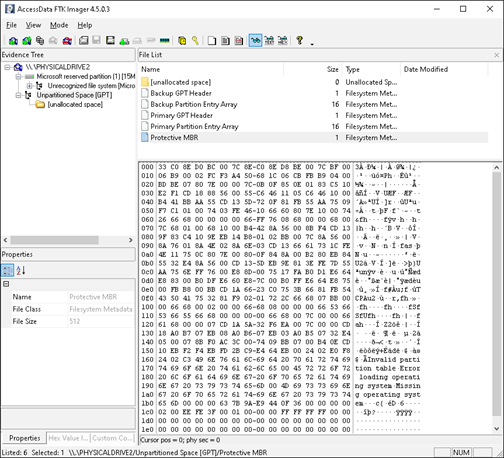Select Primary Partition Entry Array file
Screen dimensions: 504x458
194,126
